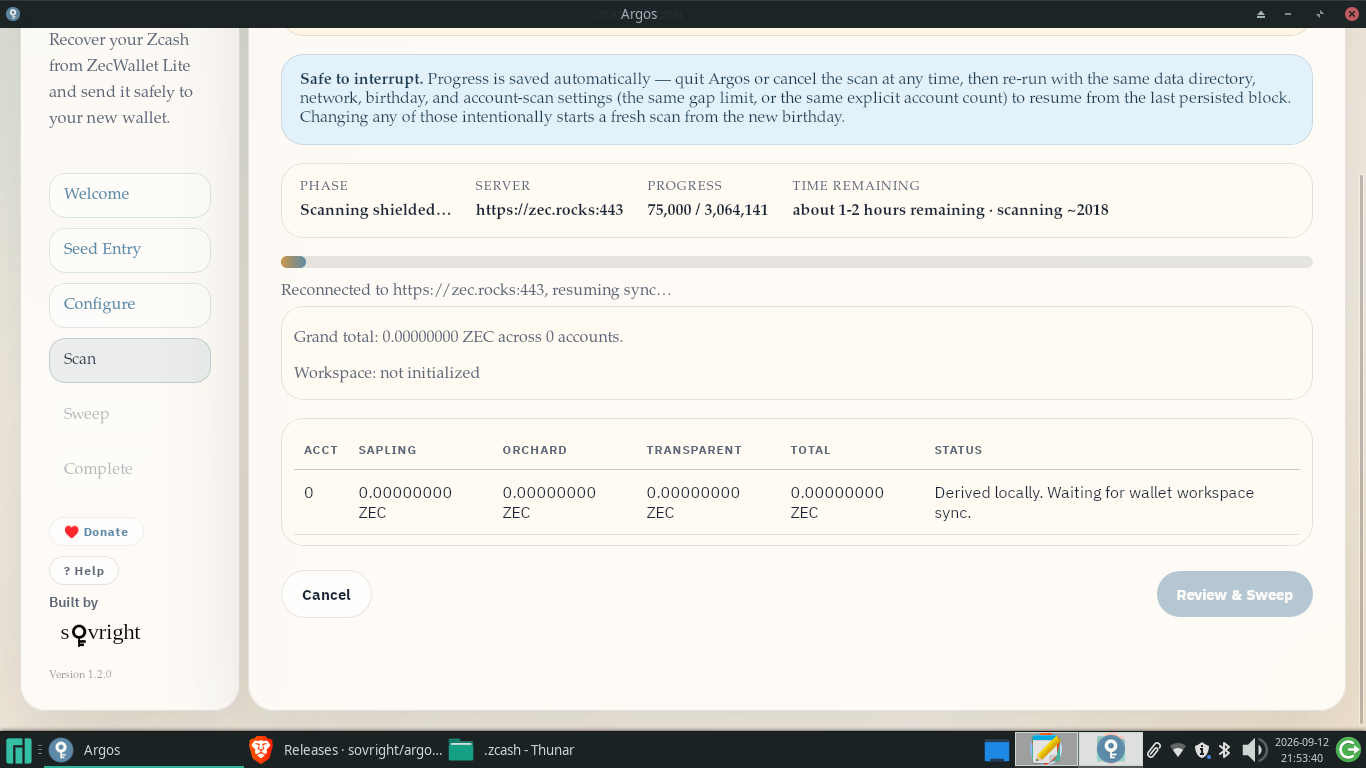Switch to the Brave browser Releases window
Viewport: 1366px width, 768px height.
coord(345,750)
